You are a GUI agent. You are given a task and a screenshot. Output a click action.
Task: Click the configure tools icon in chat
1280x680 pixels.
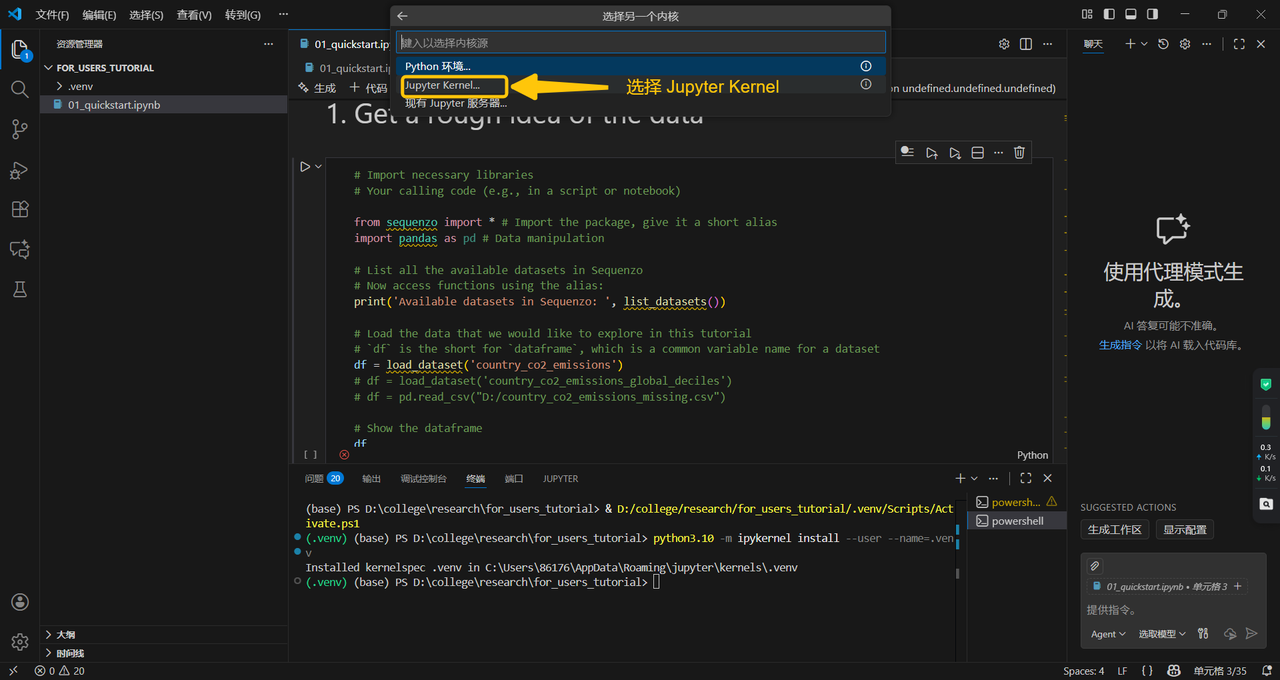(1203, 634)
